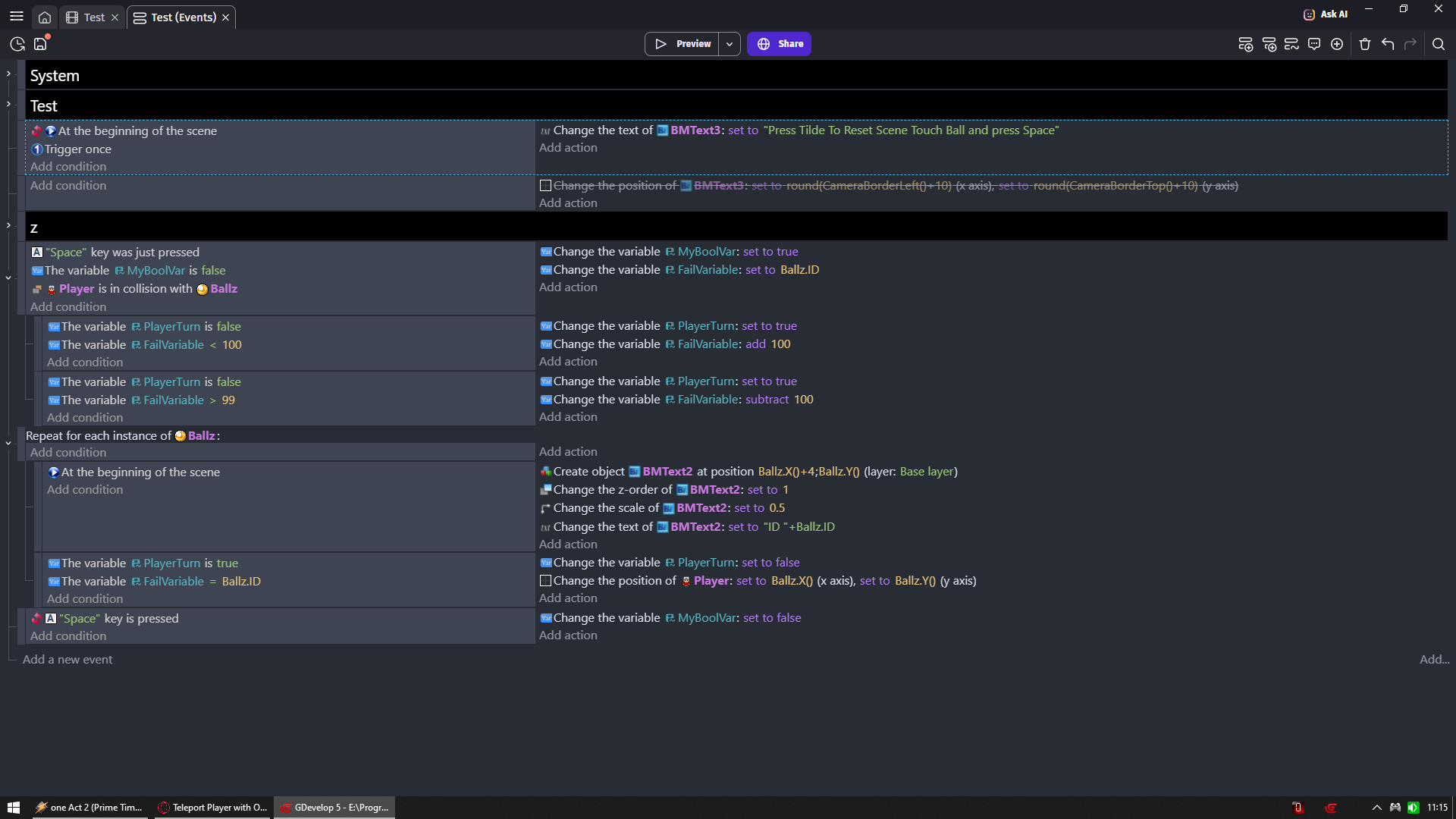Image resolution: width=1456 pixels, height=819 pixels.
Task: Open the home page tab icon
Action: tap(45, 17)
